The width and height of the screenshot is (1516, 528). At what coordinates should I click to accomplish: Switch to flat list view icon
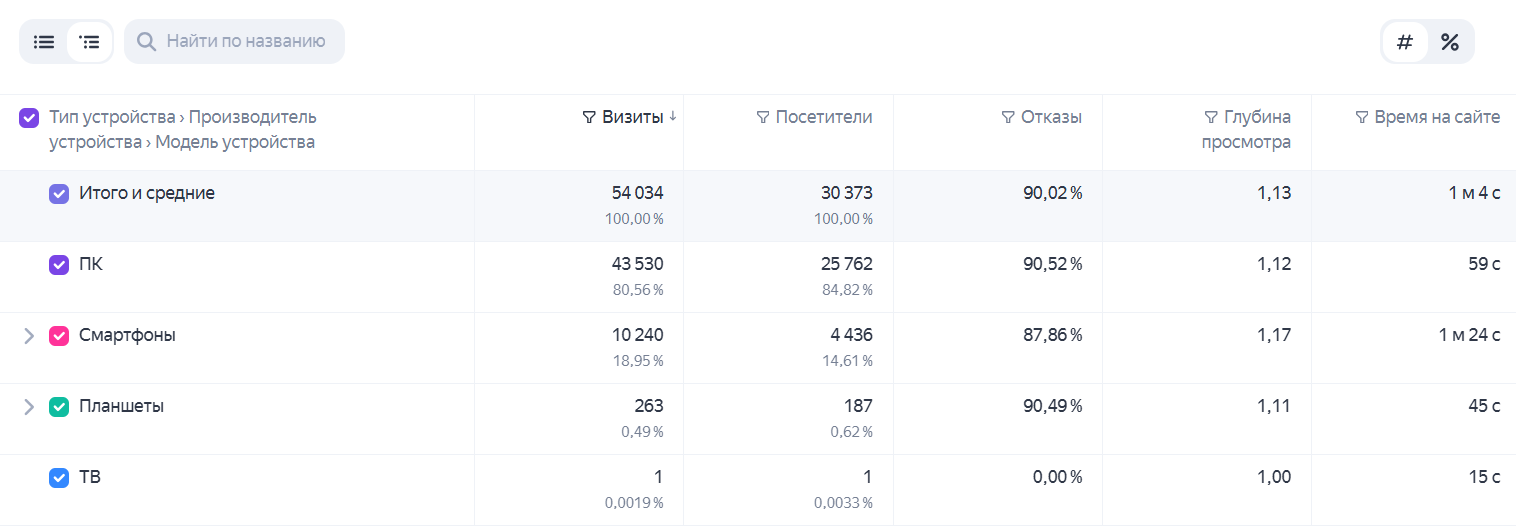(x=44, y=42)
